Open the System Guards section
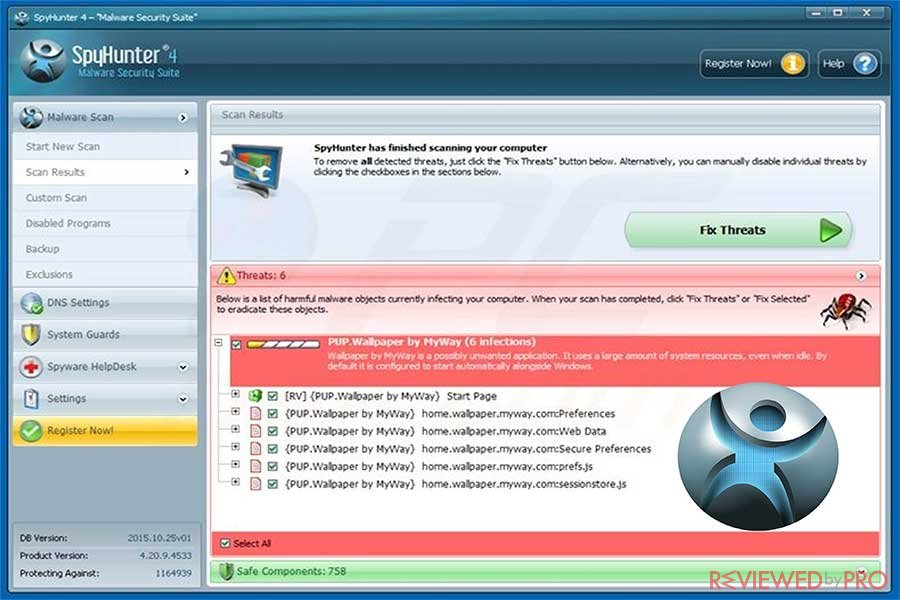The width and height of the screenshot is (900, 600). (x=105, y=334)
